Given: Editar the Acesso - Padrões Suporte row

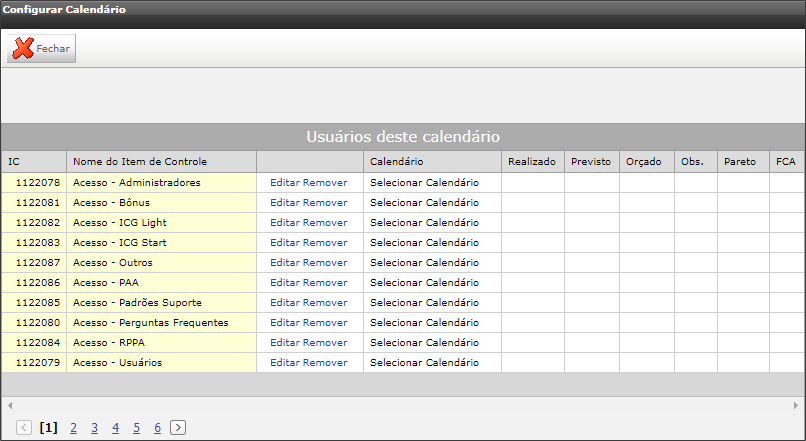Looking at the screenshot, I should [x=285, y=303].
